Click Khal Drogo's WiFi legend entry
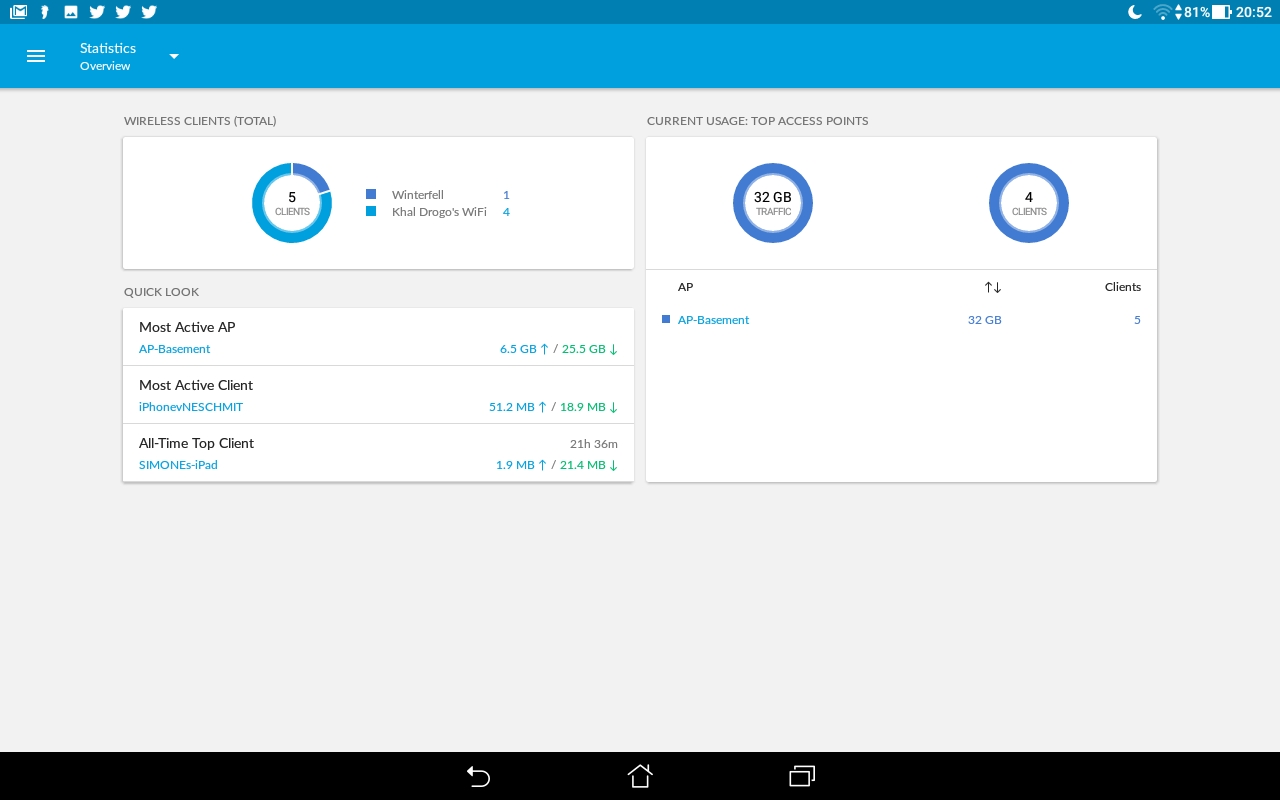1280x800 pixels. coord(439,212)
